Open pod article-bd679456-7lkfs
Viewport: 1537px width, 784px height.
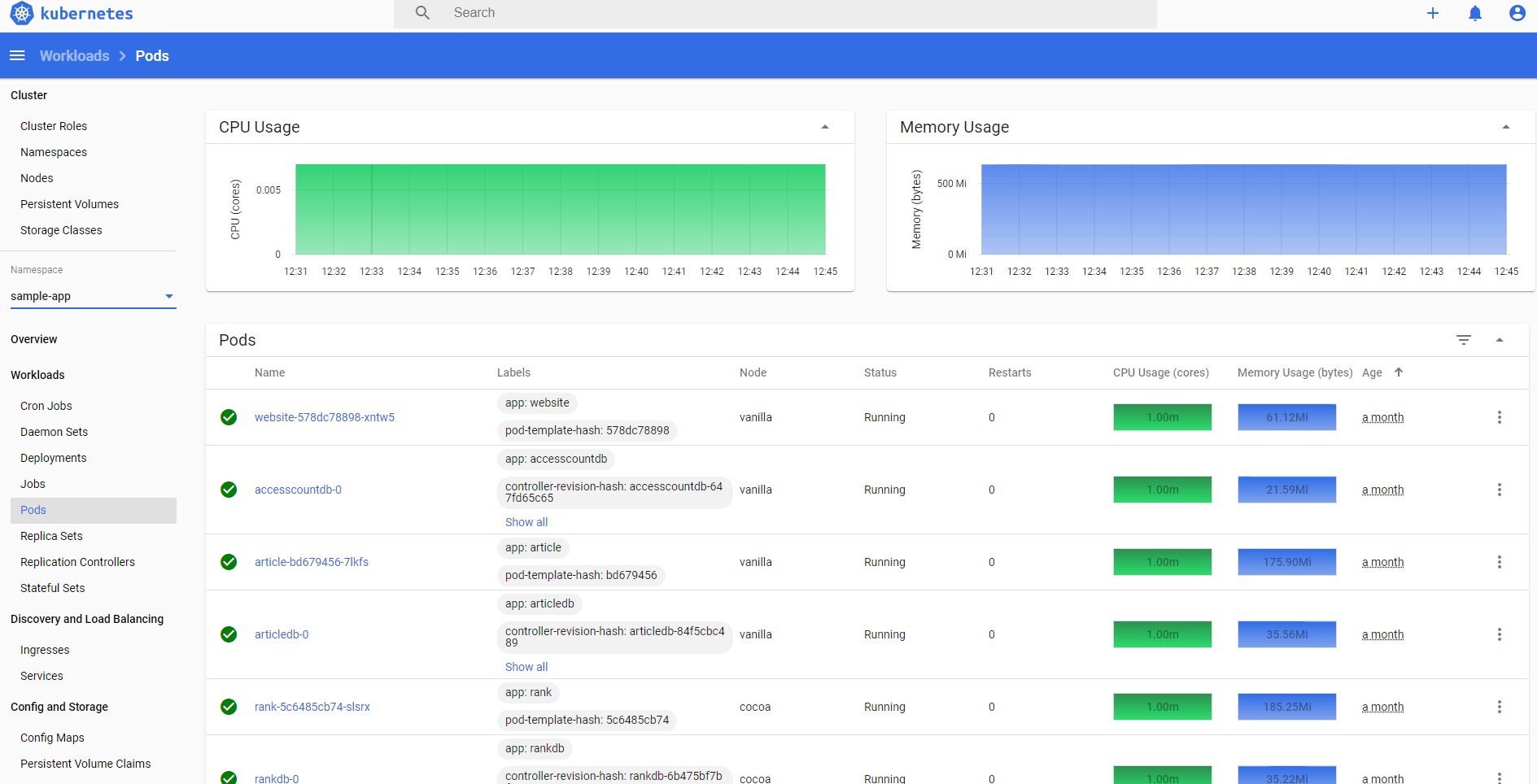click(312, 562)
